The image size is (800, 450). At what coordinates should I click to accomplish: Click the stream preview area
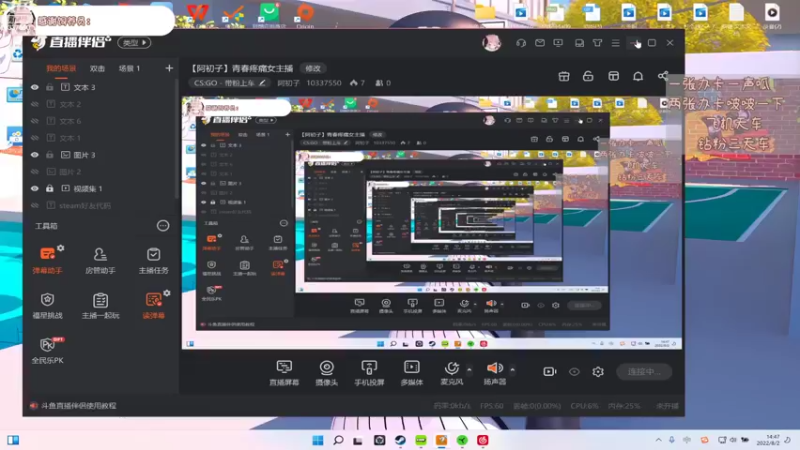[x=432, y=222]
